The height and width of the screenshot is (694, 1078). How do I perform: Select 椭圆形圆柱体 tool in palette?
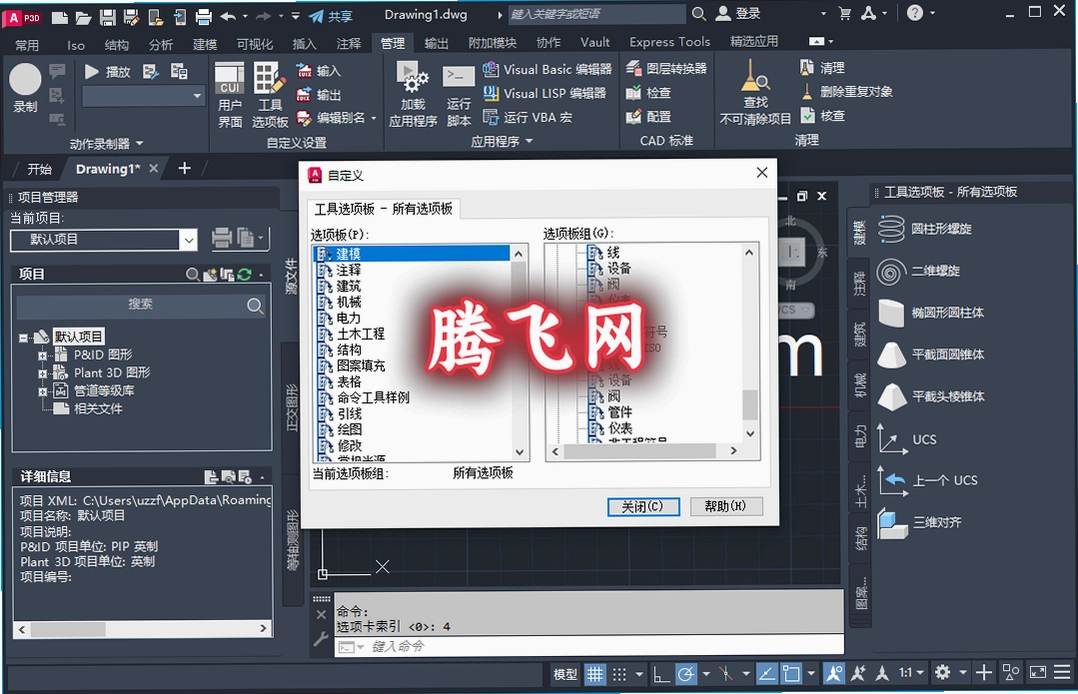tap(931, 313)
